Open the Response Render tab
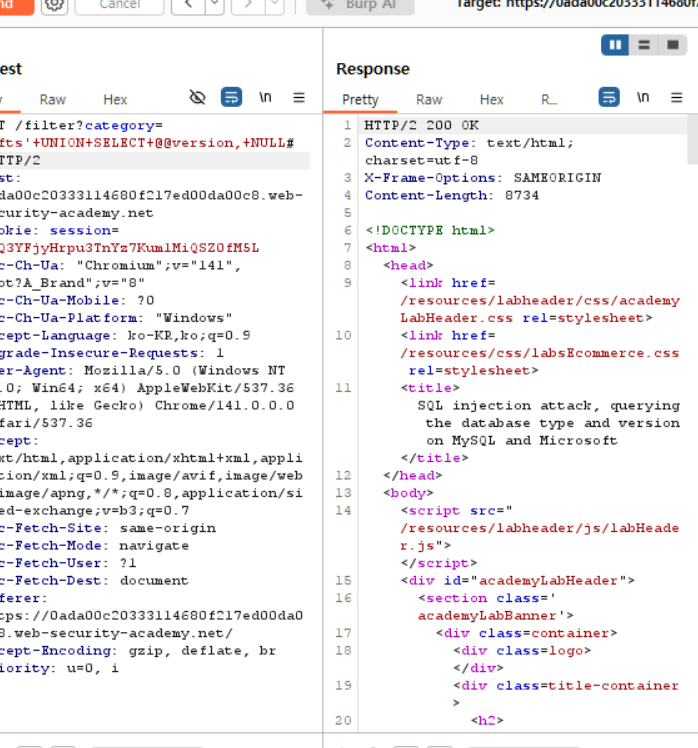Viewport: 698px width, 748px height. [x=549, y=99]
